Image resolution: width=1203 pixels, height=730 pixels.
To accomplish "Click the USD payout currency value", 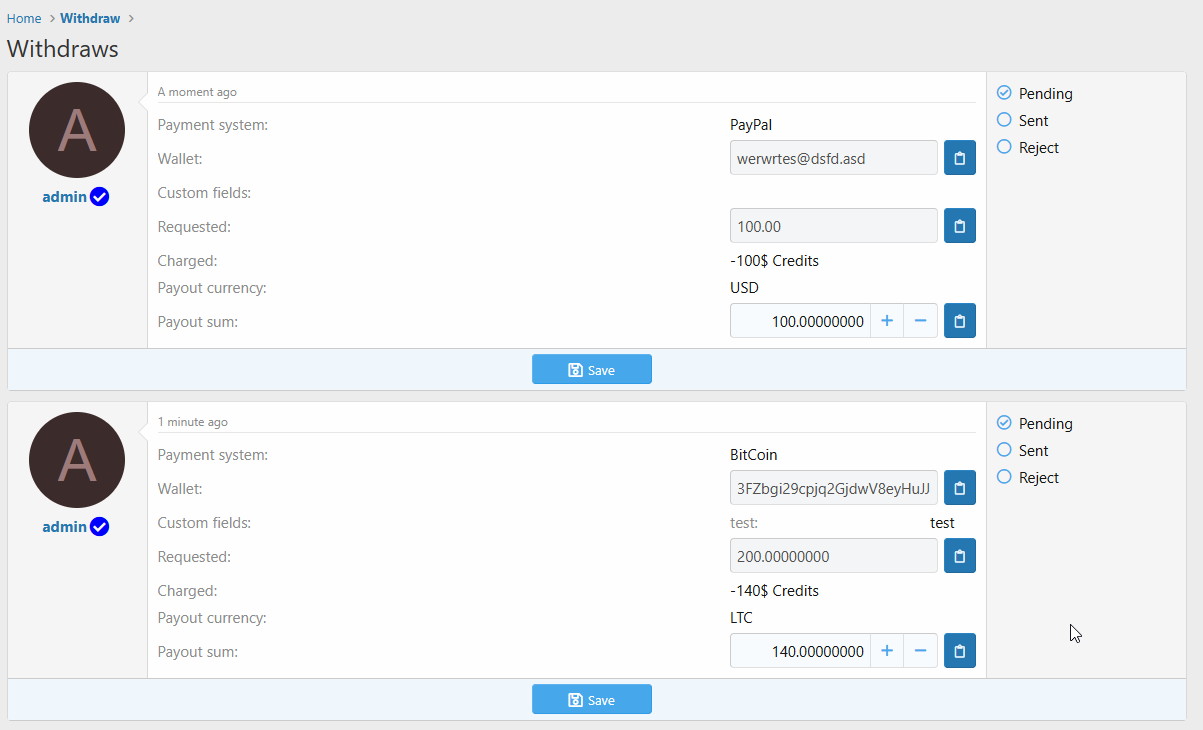I will pos(745,288).
